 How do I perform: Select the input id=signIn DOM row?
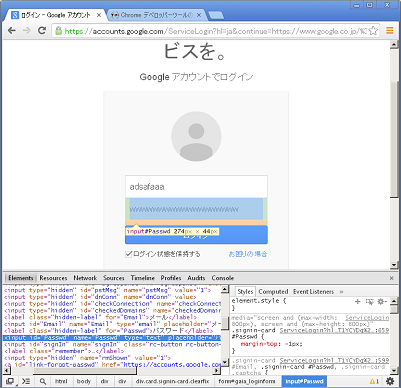112,344
